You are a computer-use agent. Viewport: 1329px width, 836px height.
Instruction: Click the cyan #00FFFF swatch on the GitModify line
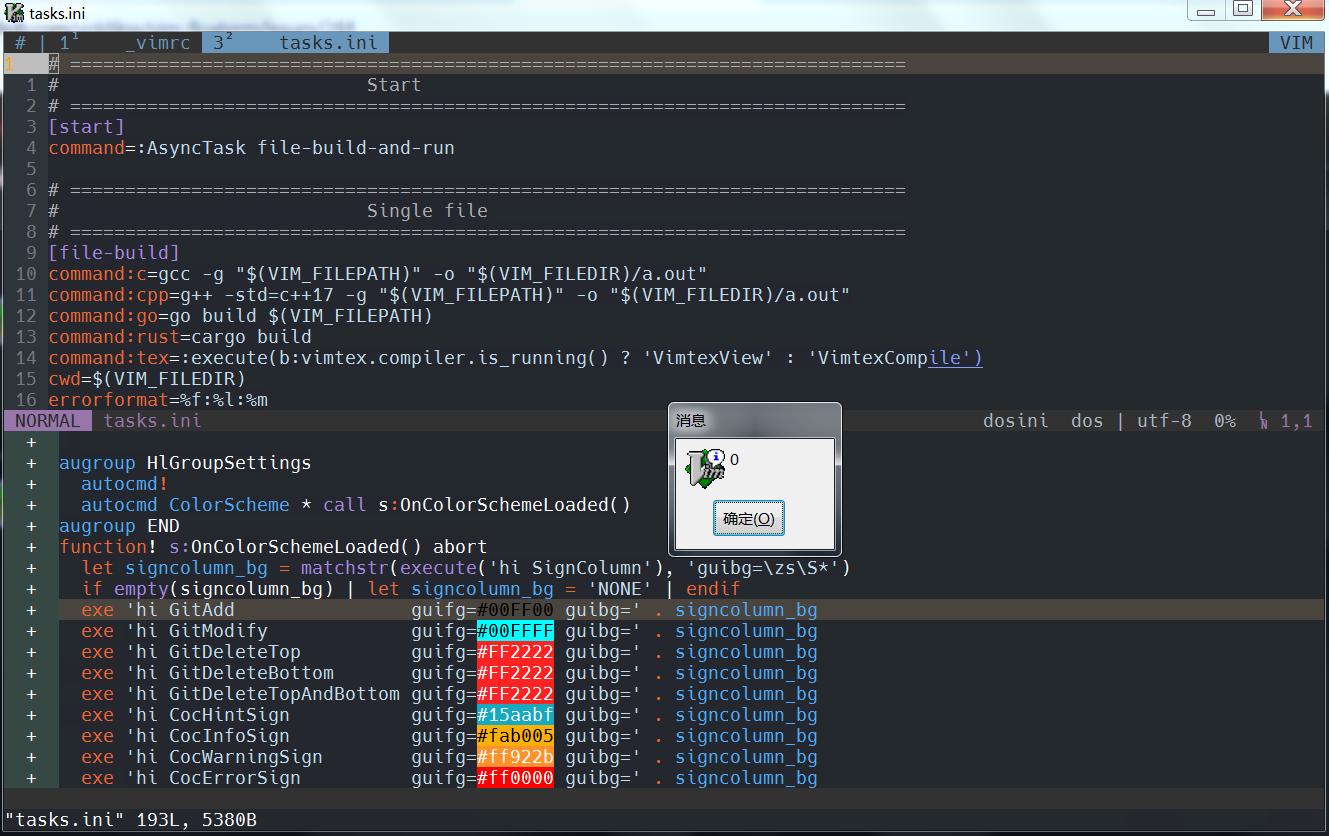514,630
